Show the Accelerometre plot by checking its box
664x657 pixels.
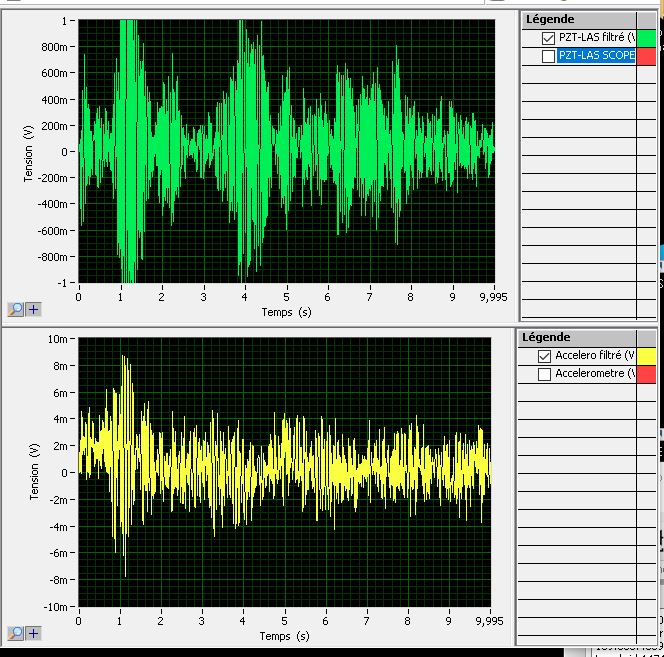pos(544,374)
